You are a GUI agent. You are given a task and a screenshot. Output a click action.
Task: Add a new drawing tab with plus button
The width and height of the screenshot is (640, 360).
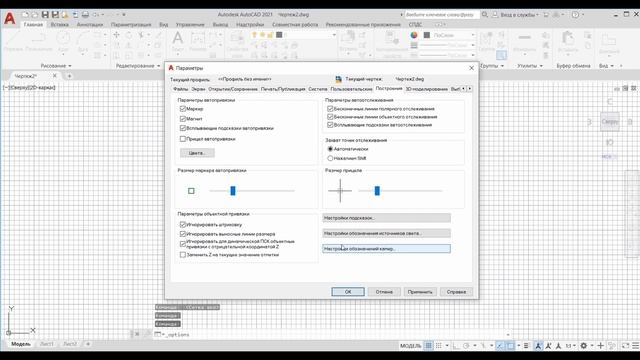[69, 76]
